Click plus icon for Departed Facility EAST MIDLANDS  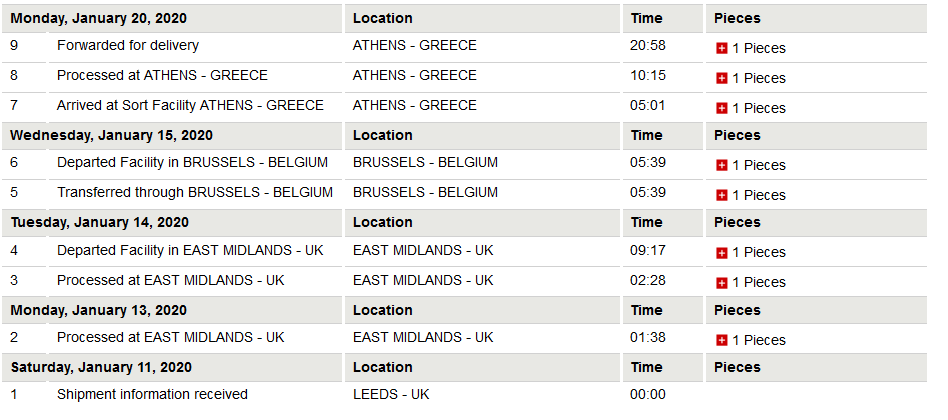tap(721, 253)
